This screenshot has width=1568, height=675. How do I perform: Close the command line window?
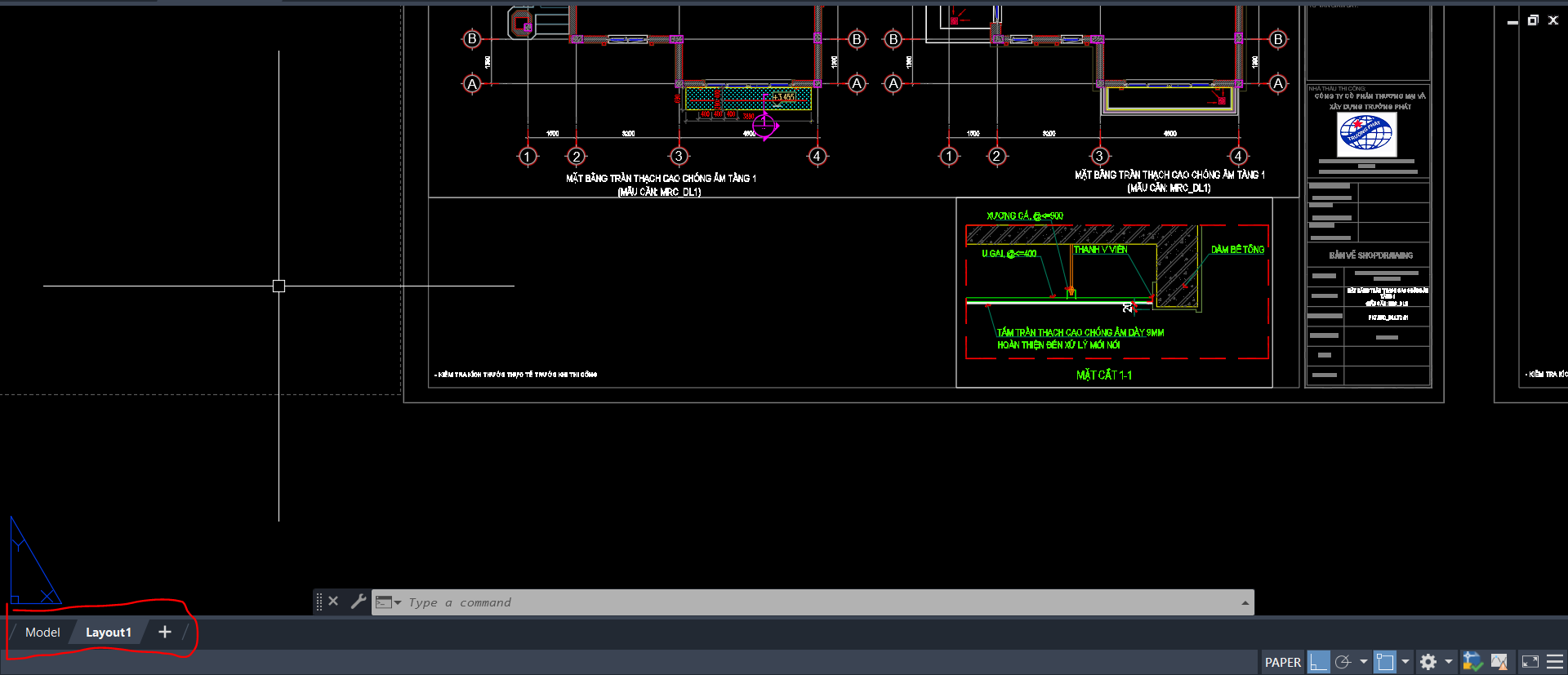(333, 602)
